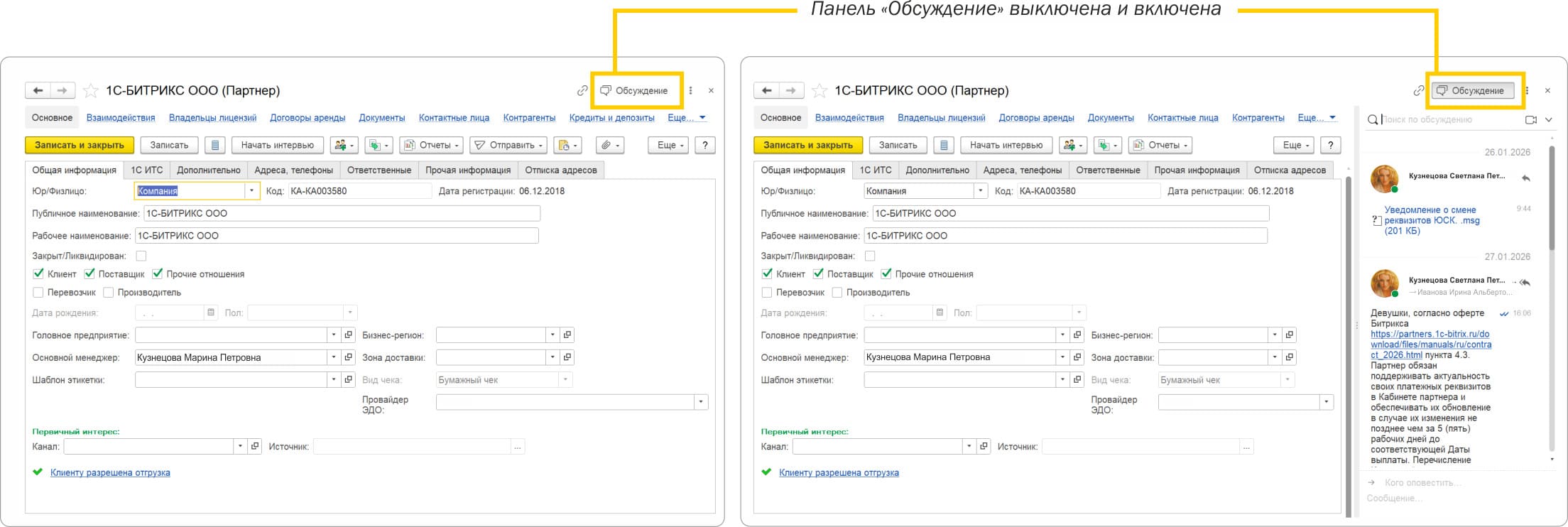
Task: Check Производитель in the right window
Action: [x=837, y=292]
